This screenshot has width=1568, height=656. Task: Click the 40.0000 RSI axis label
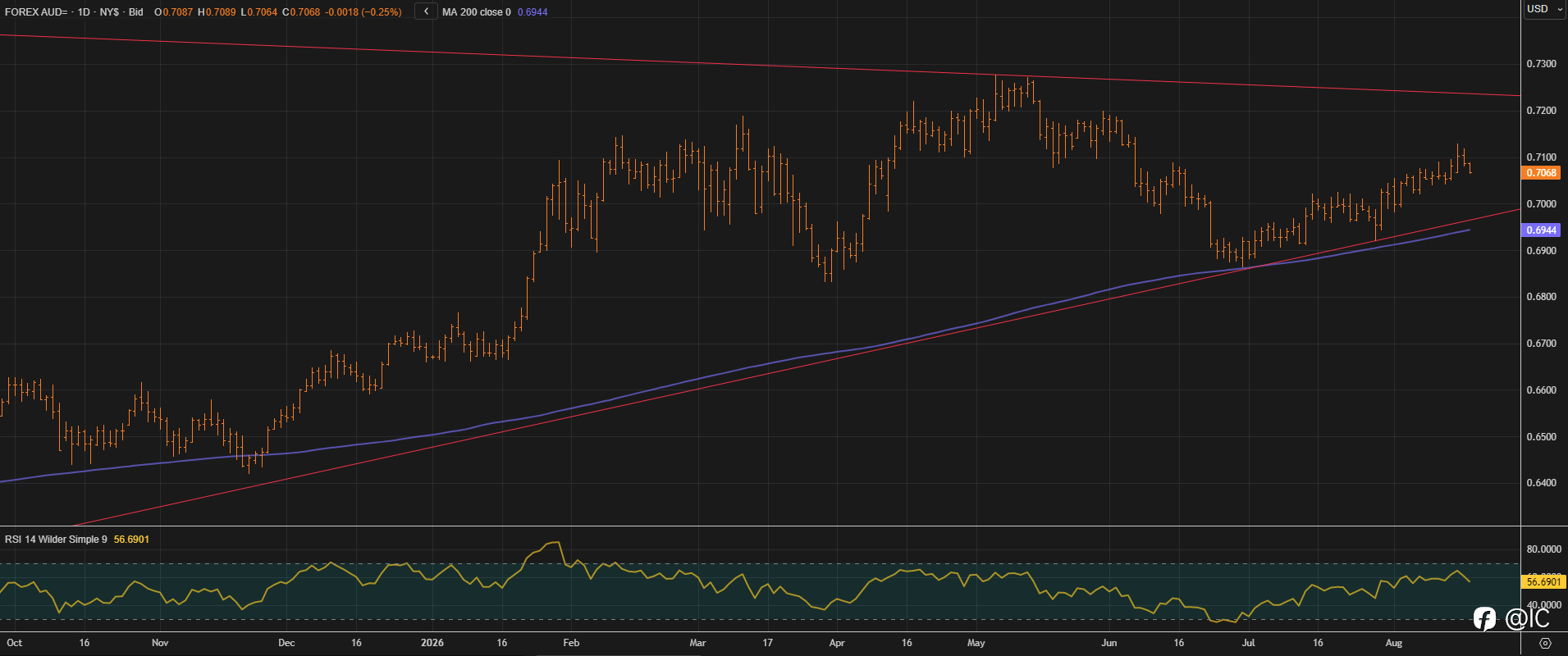(x=1543, y=605)
